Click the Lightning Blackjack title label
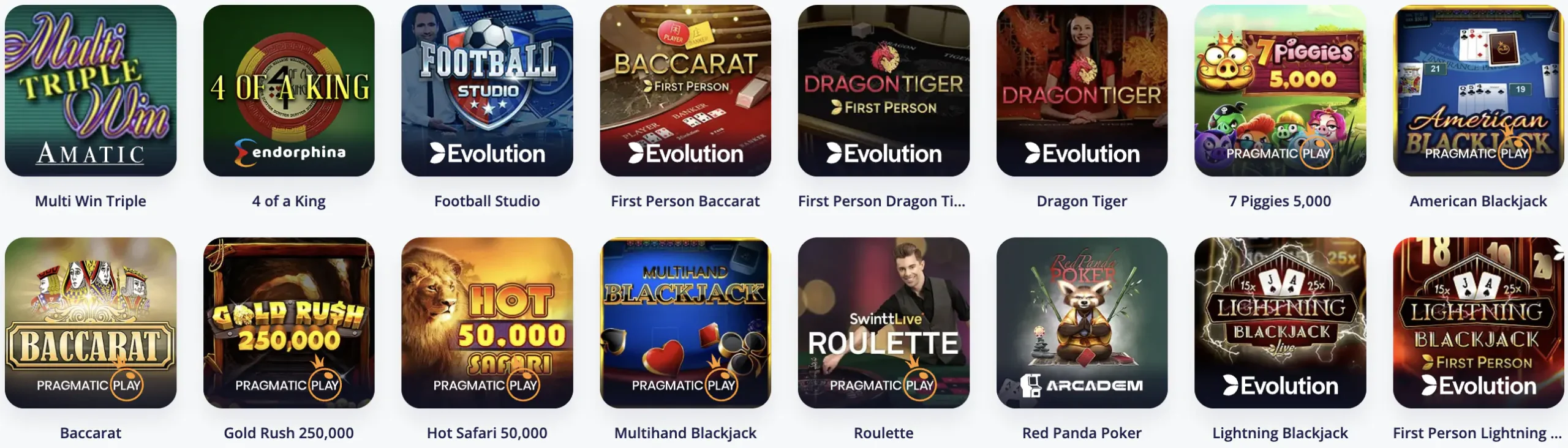1568x448 pixels. coord(1280,433)
